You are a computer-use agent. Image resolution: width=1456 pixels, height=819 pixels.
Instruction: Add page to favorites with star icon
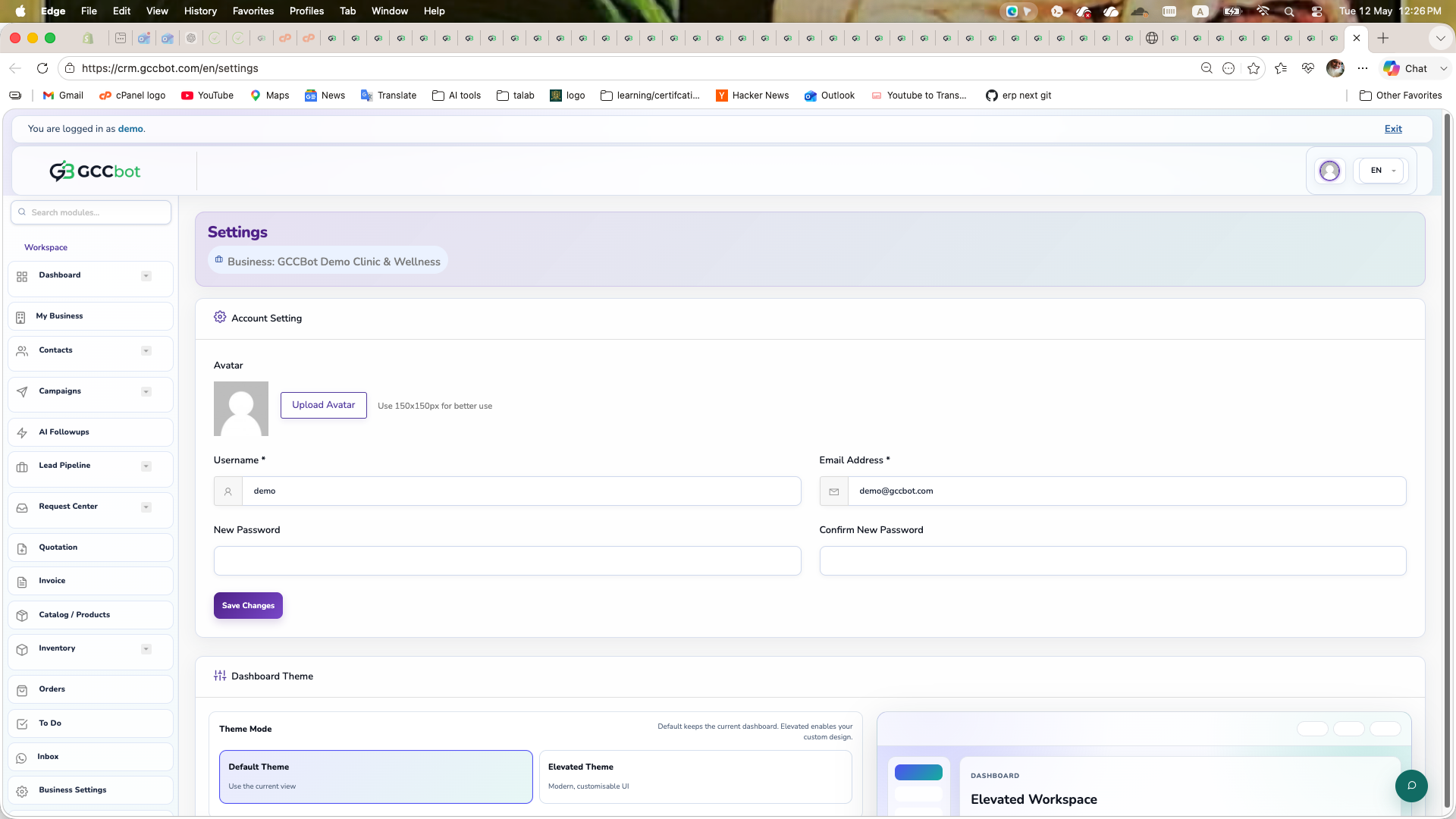coord(1254,68)
